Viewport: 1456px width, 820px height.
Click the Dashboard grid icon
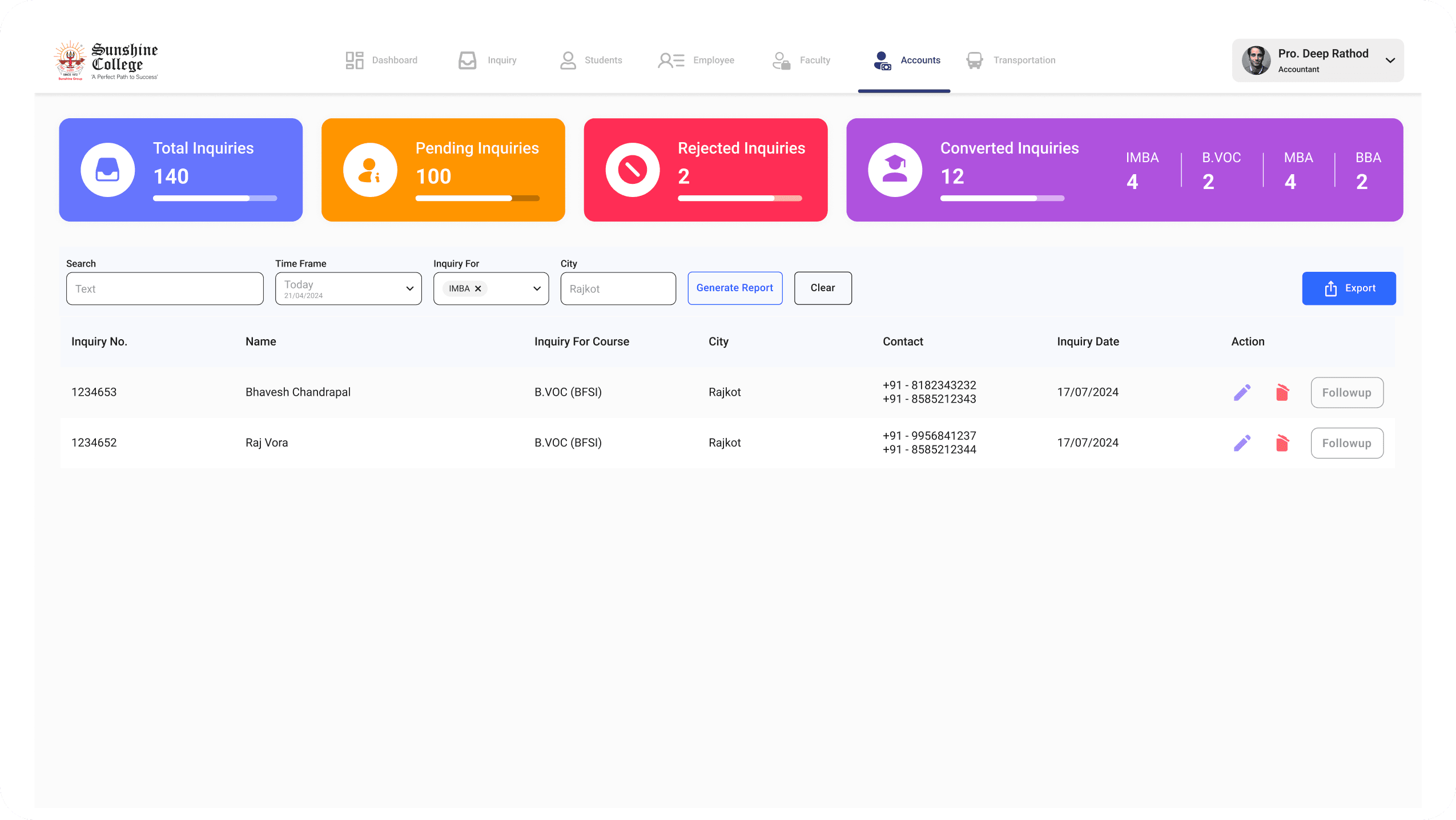pyautogui.click(x=354, y=60)
